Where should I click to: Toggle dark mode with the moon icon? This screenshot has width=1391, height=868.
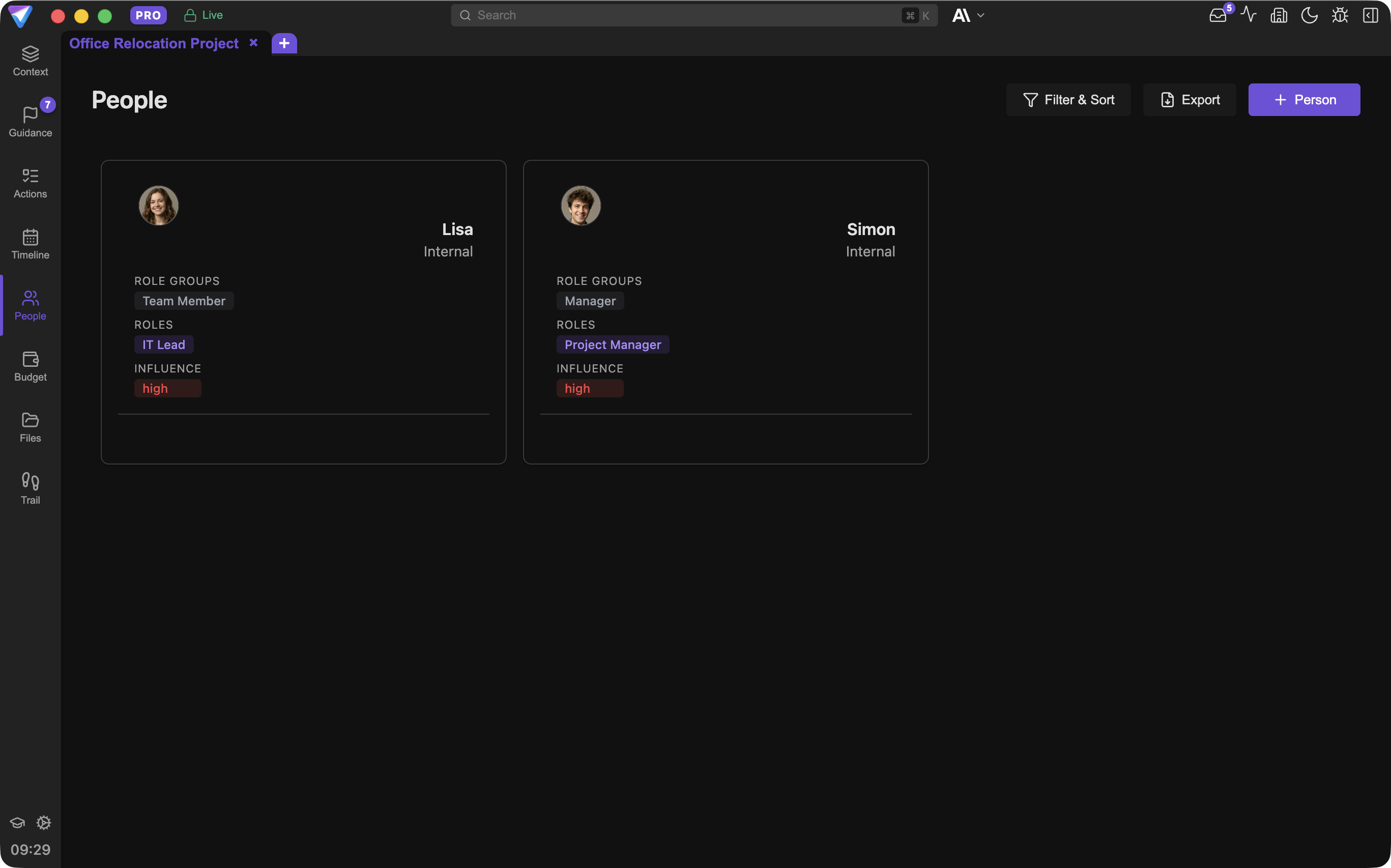coord(1310,15)
